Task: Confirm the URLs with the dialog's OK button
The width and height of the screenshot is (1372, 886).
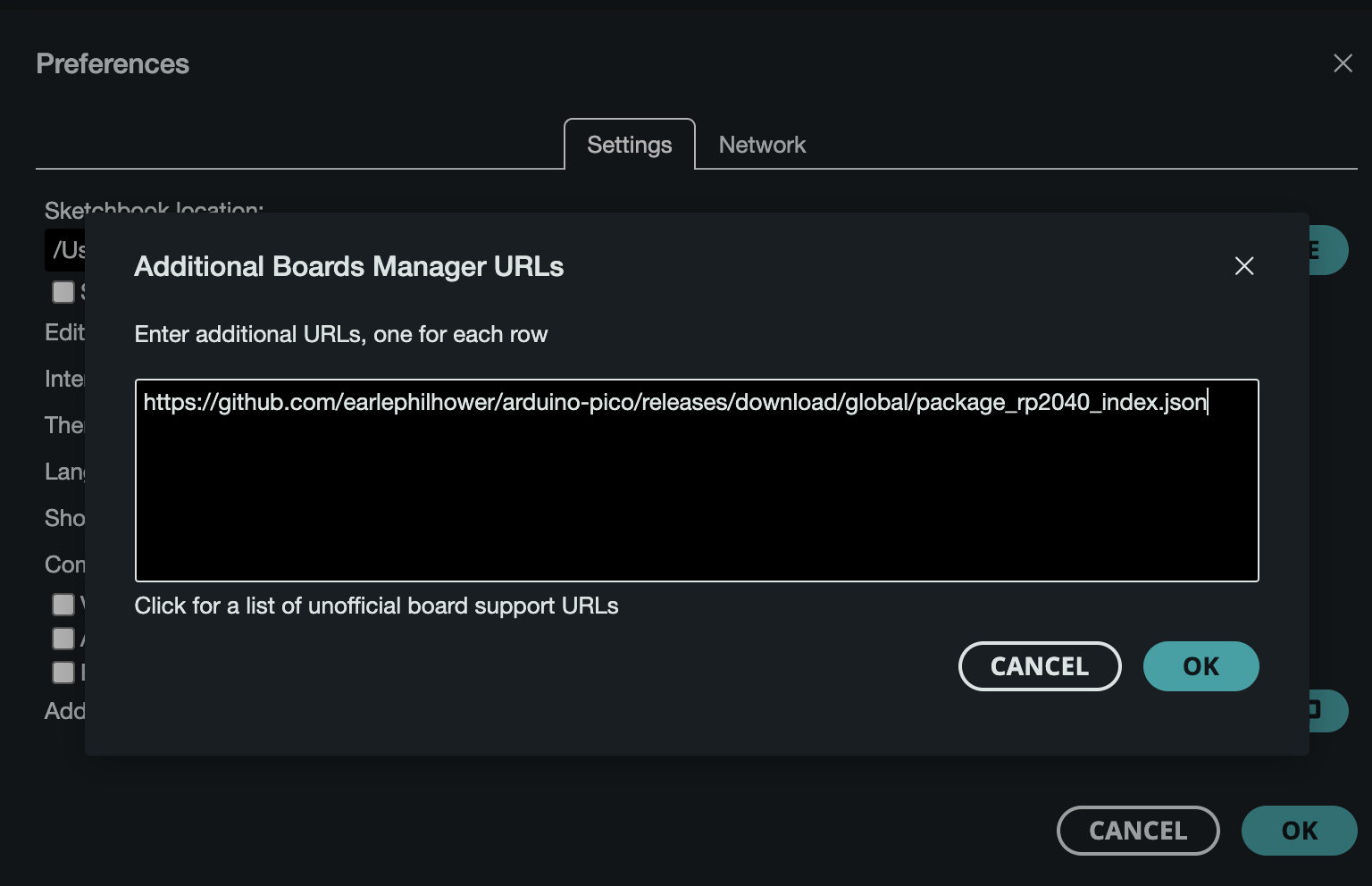Action: 1200,666
